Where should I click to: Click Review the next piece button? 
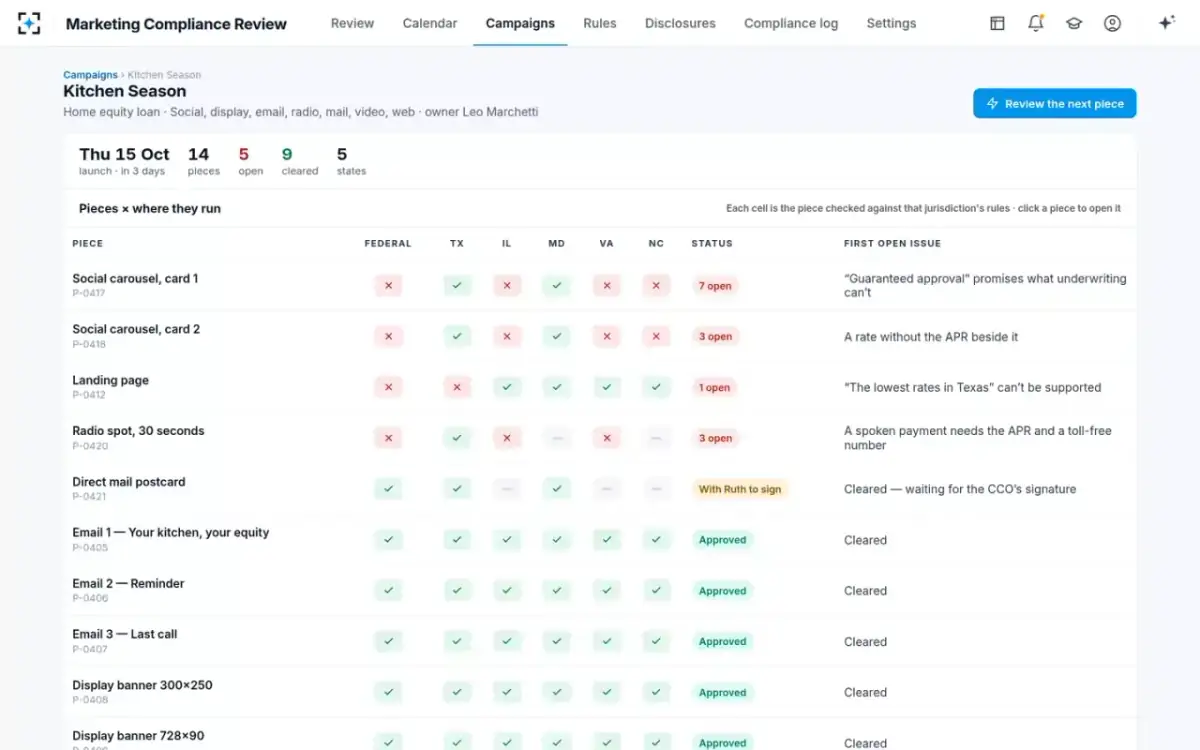[1054, 103]
